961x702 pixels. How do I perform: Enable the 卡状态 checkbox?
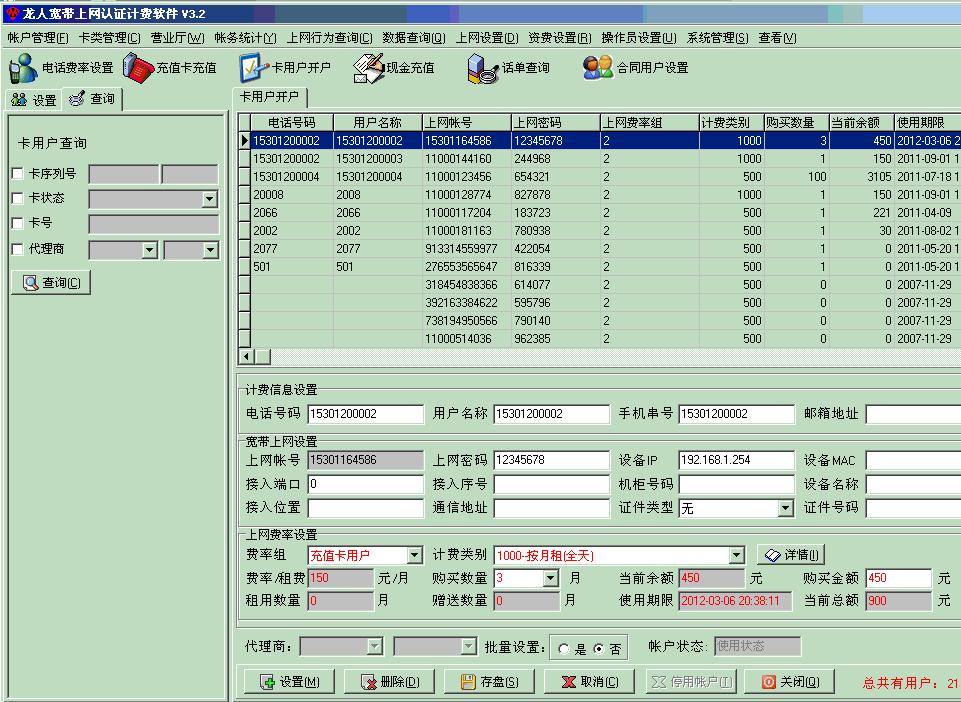point(18,198)
